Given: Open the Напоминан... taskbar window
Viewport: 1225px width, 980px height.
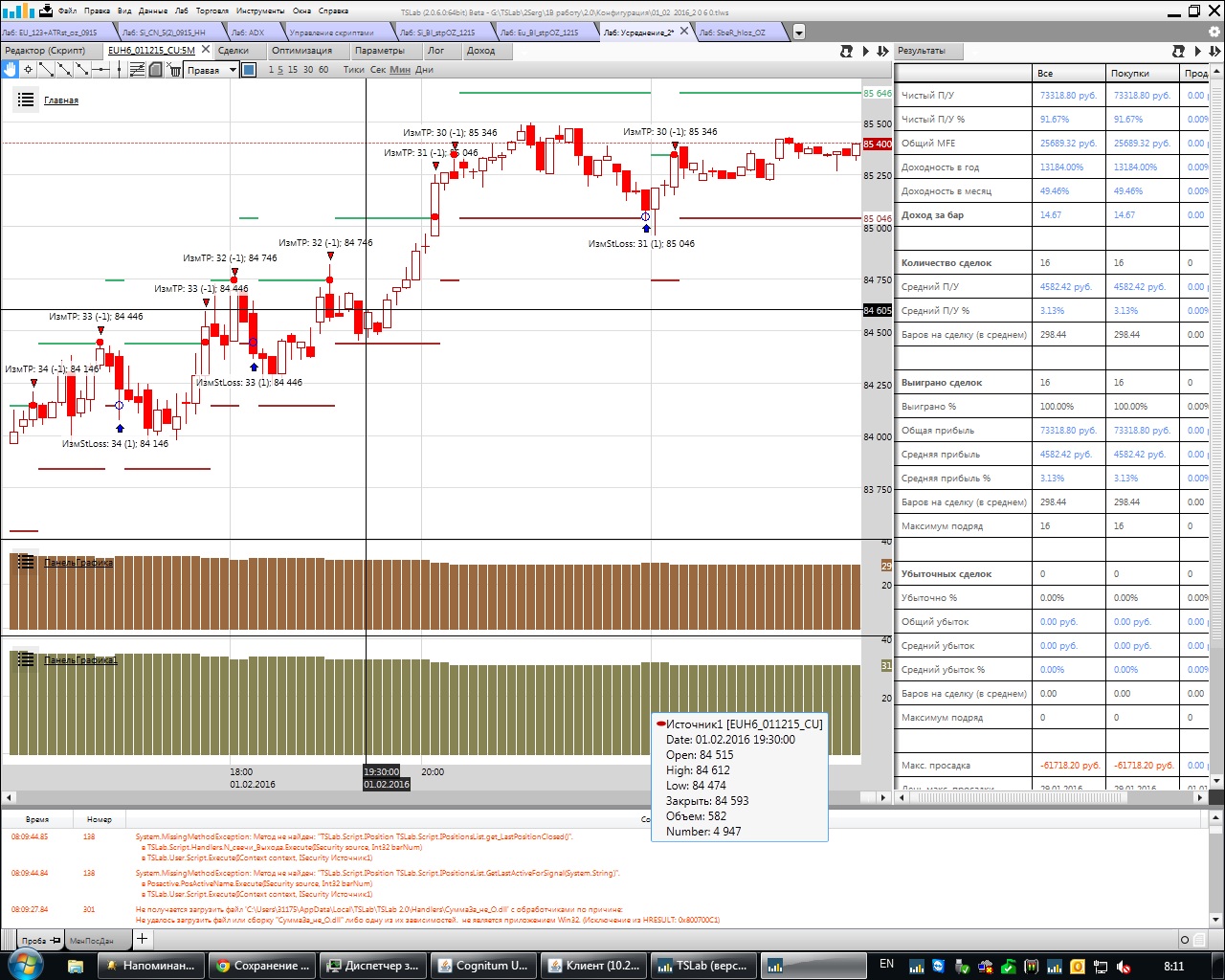Looking at the screenshot, I should click(x=152, y=966).
